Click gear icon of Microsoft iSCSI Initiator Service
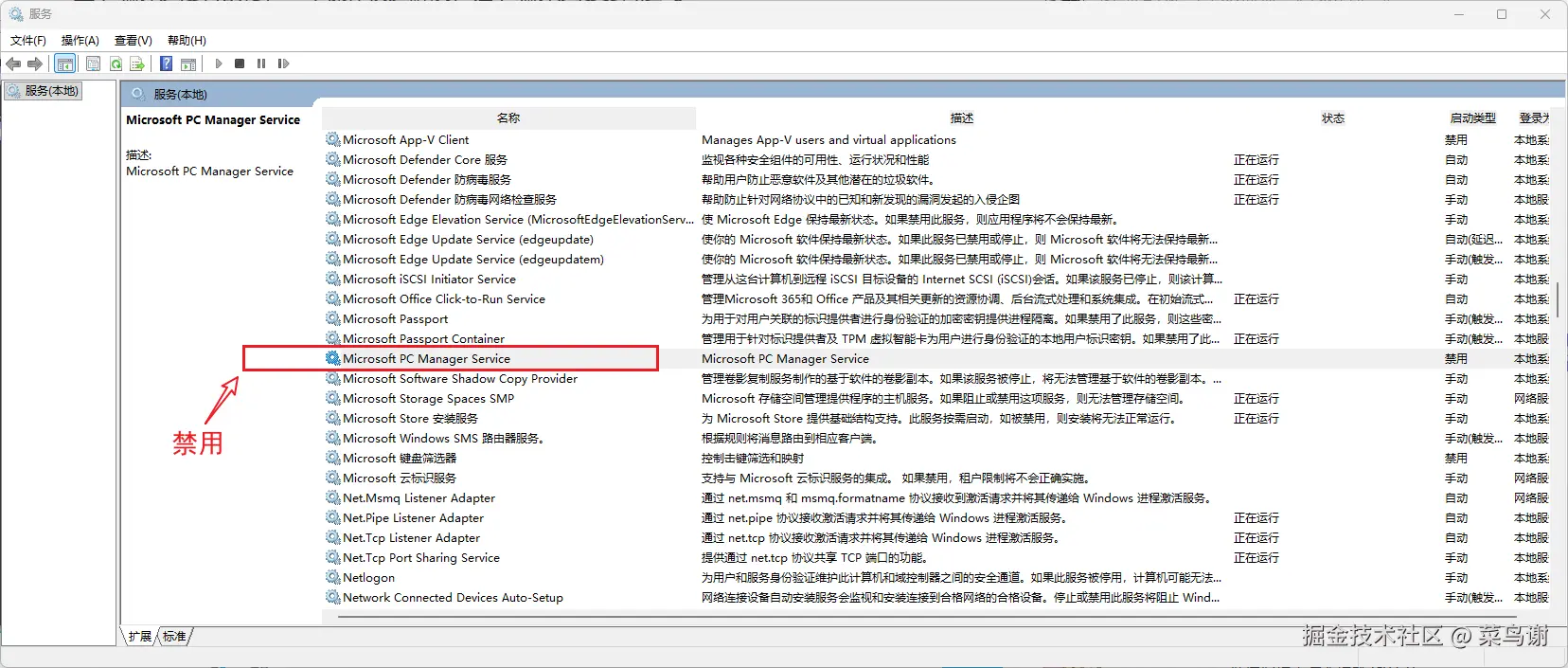The image size is (1568, 668). (x=333, y=279)
